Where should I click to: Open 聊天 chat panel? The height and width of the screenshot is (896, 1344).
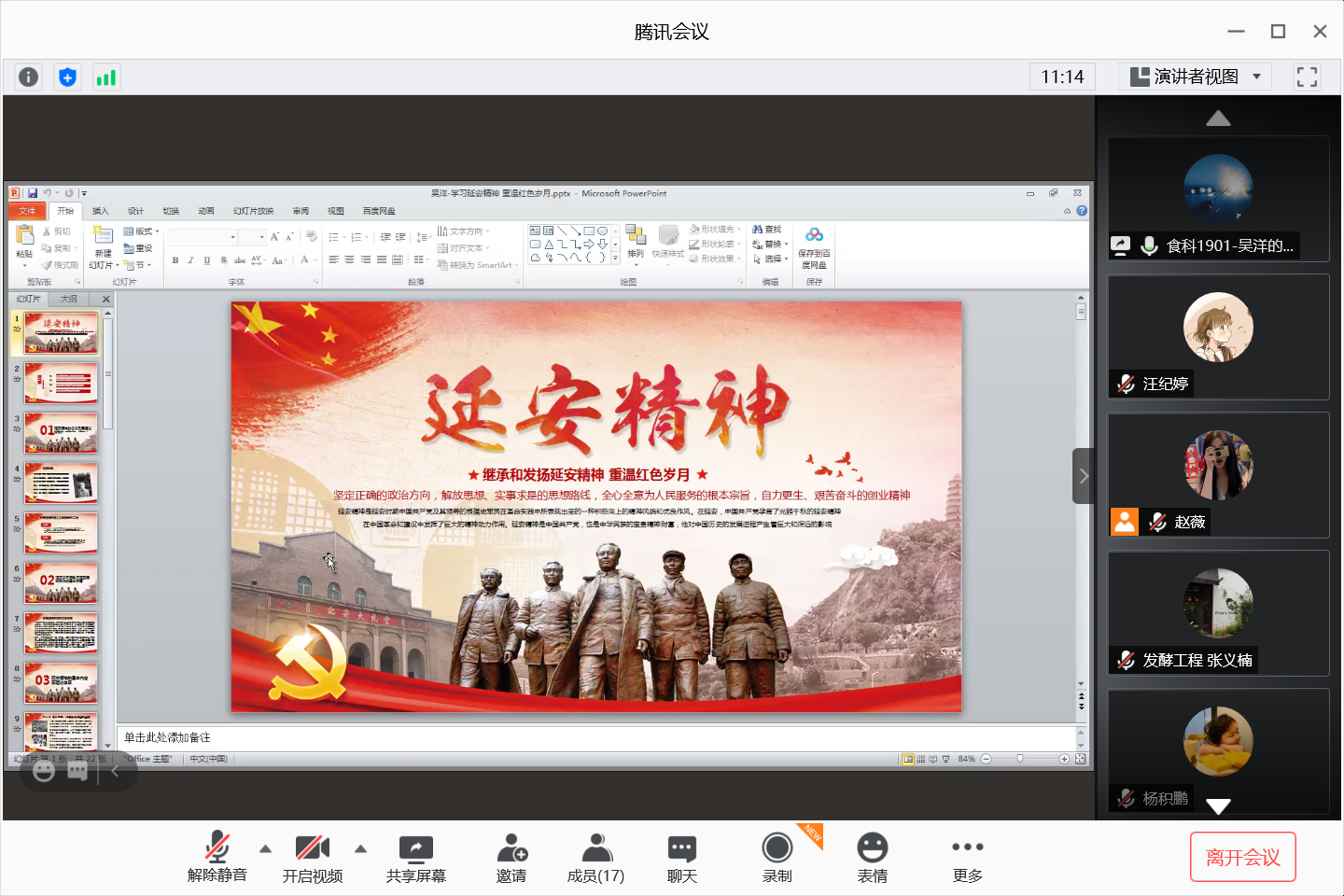(x=681, y=856)
